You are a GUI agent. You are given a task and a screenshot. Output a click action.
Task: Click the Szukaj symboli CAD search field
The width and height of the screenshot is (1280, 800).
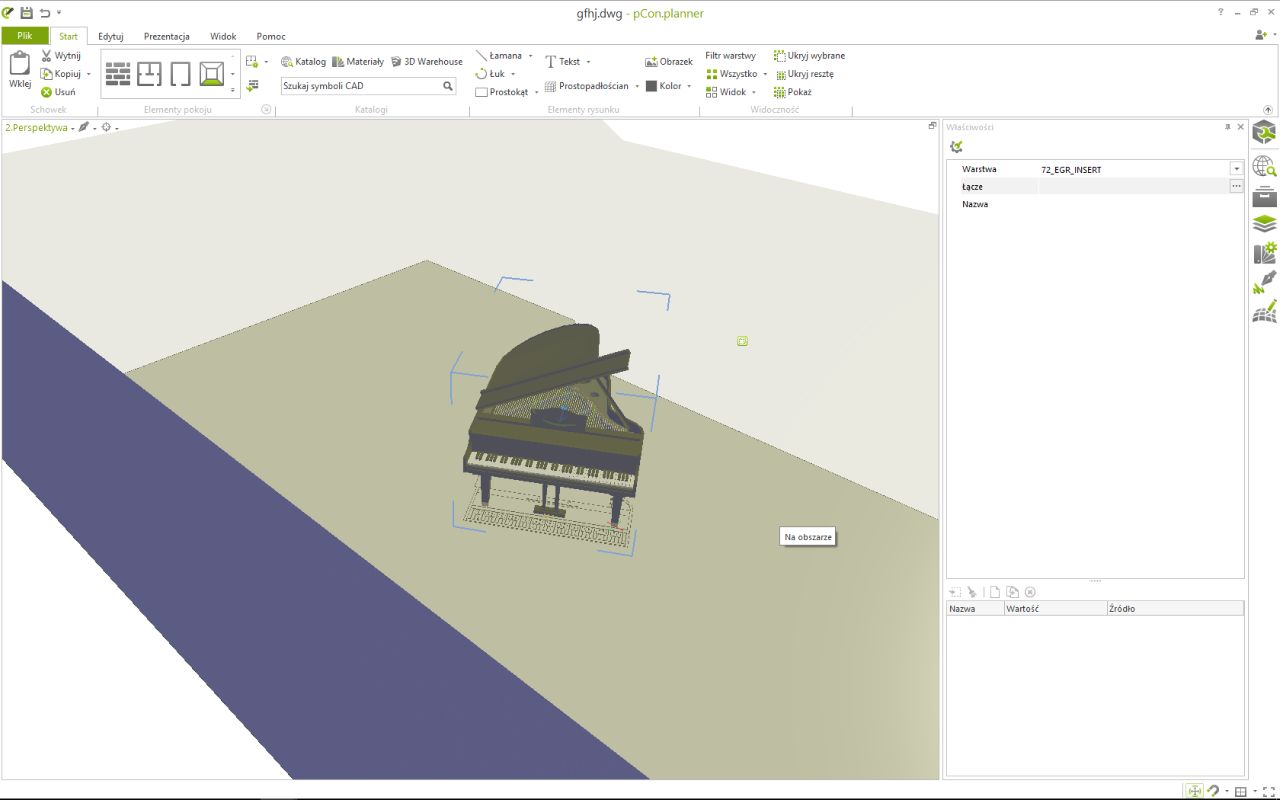click(x=360, y=86)
